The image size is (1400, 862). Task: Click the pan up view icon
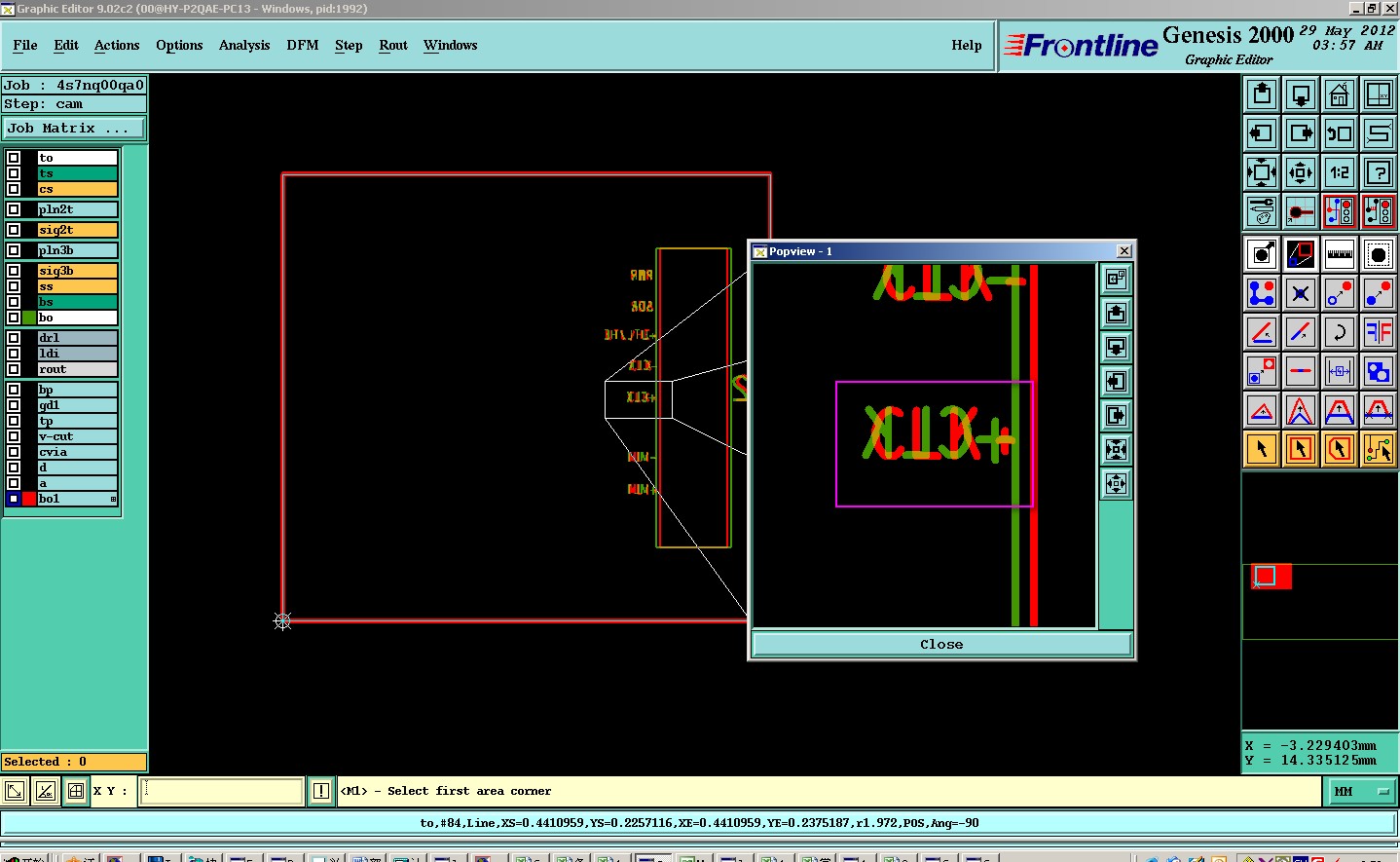[x=1262, y=94]
